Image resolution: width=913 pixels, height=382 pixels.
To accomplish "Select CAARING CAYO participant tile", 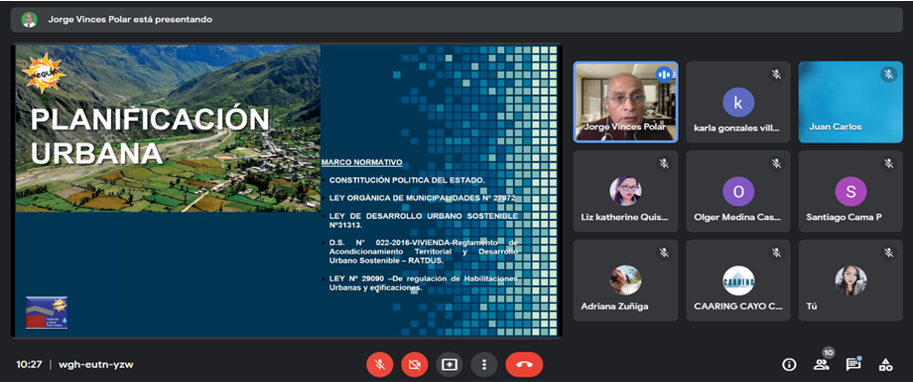I will coord(738,280).
